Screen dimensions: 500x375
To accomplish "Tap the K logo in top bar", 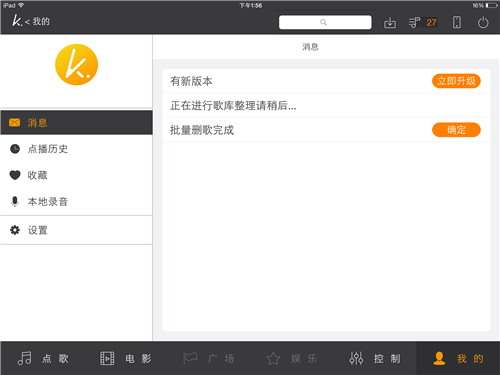I will click(x=17, y=21).
